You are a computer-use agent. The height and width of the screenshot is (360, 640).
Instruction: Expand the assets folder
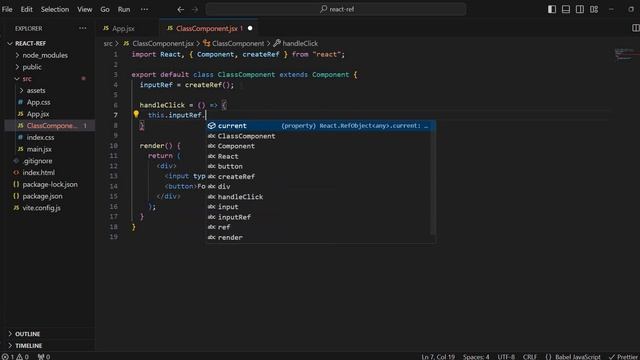click(x=36, y=91)
